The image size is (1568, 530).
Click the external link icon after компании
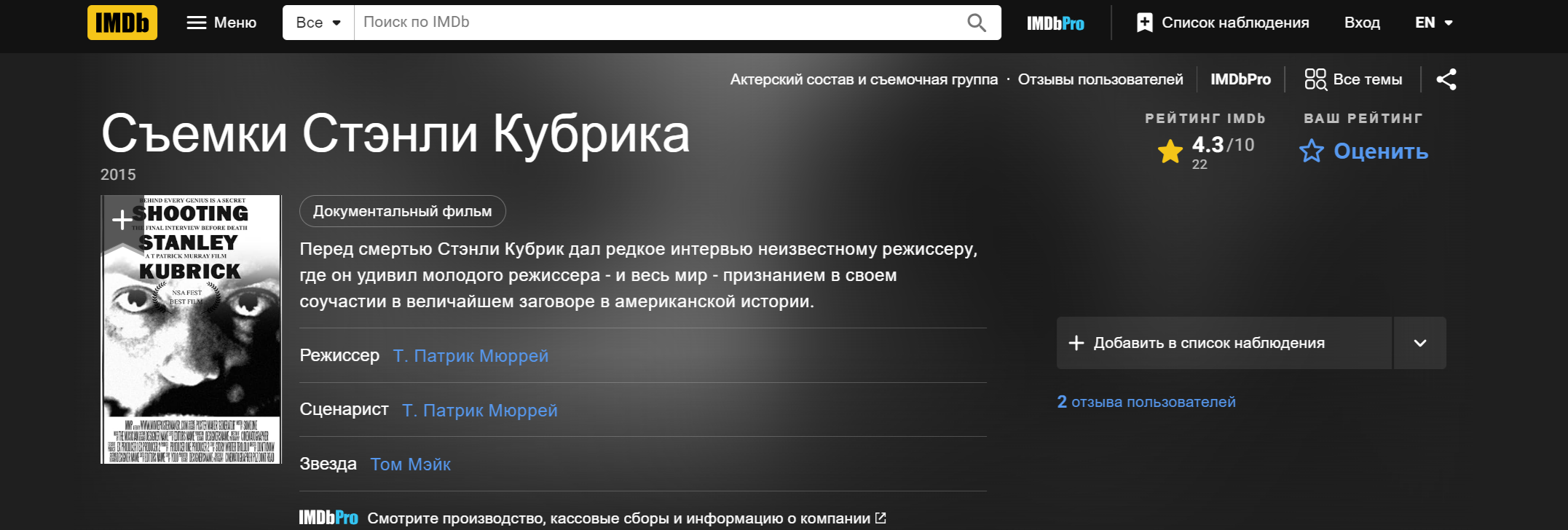pyautogui.click(x=880, y=518)
